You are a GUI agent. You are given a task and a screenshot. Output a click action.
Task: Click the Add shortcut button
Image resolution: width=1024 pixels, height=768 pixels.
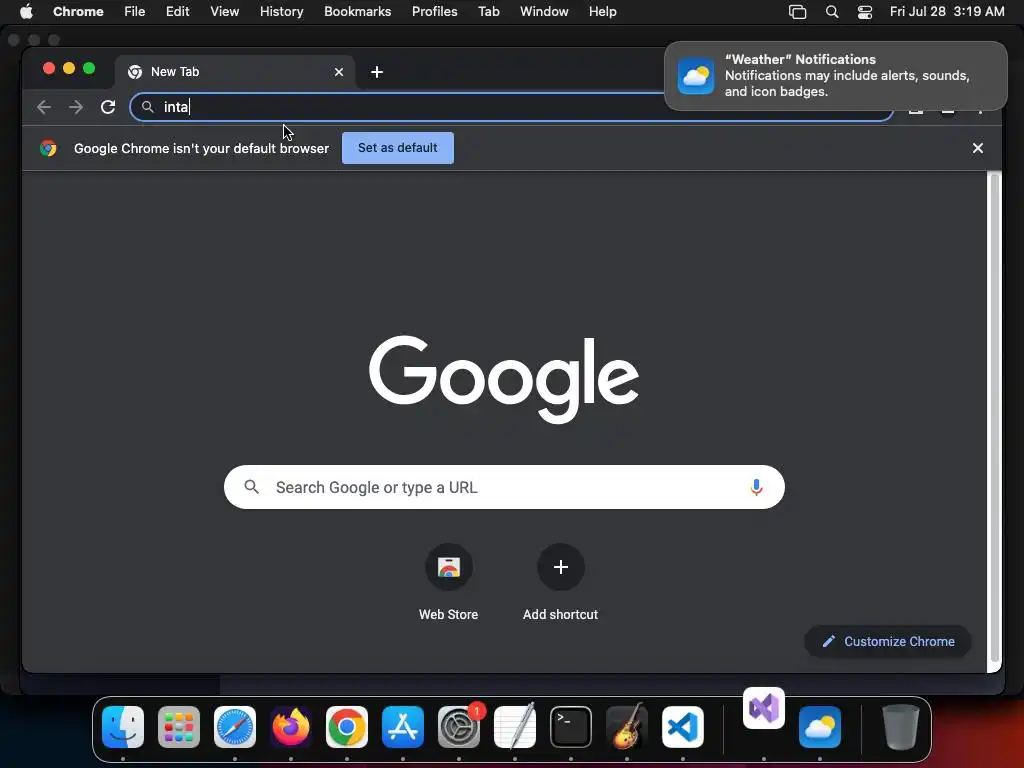click(x=560, y=583)
